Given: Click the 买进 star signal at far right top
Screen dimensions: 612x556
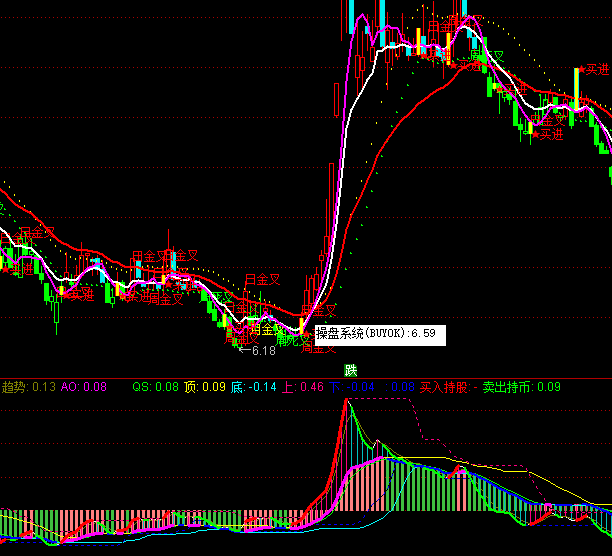Looking at the screenshot, I should [594, 70].
